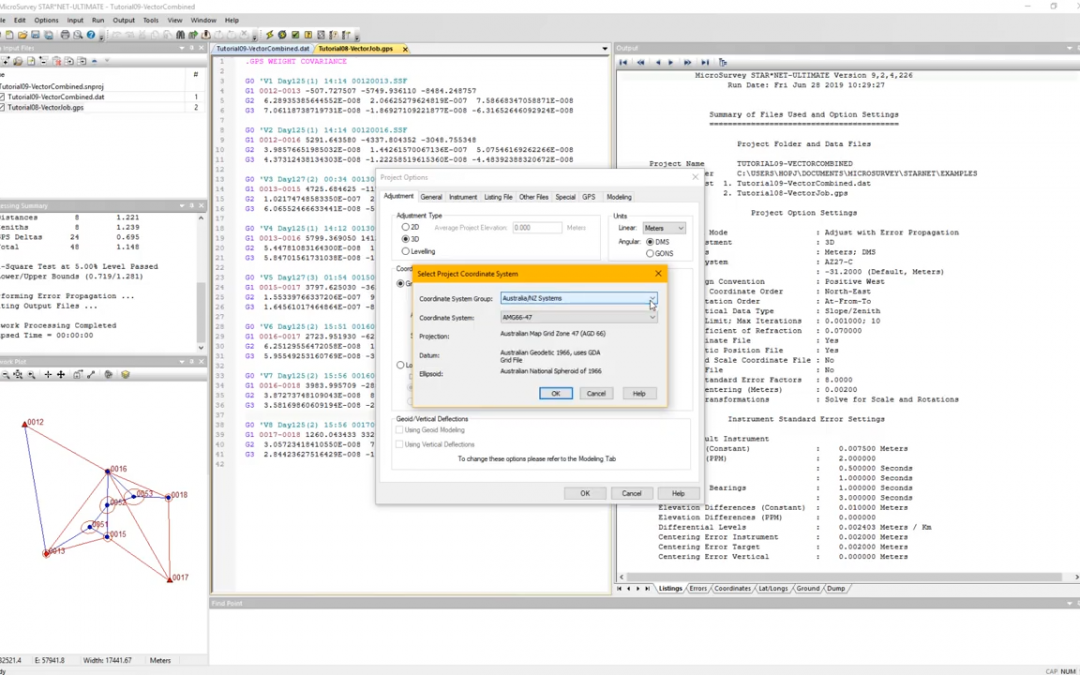Click the binoculars Find icon in toolbar
The image size is (1080, 675).
click(181, 35)
